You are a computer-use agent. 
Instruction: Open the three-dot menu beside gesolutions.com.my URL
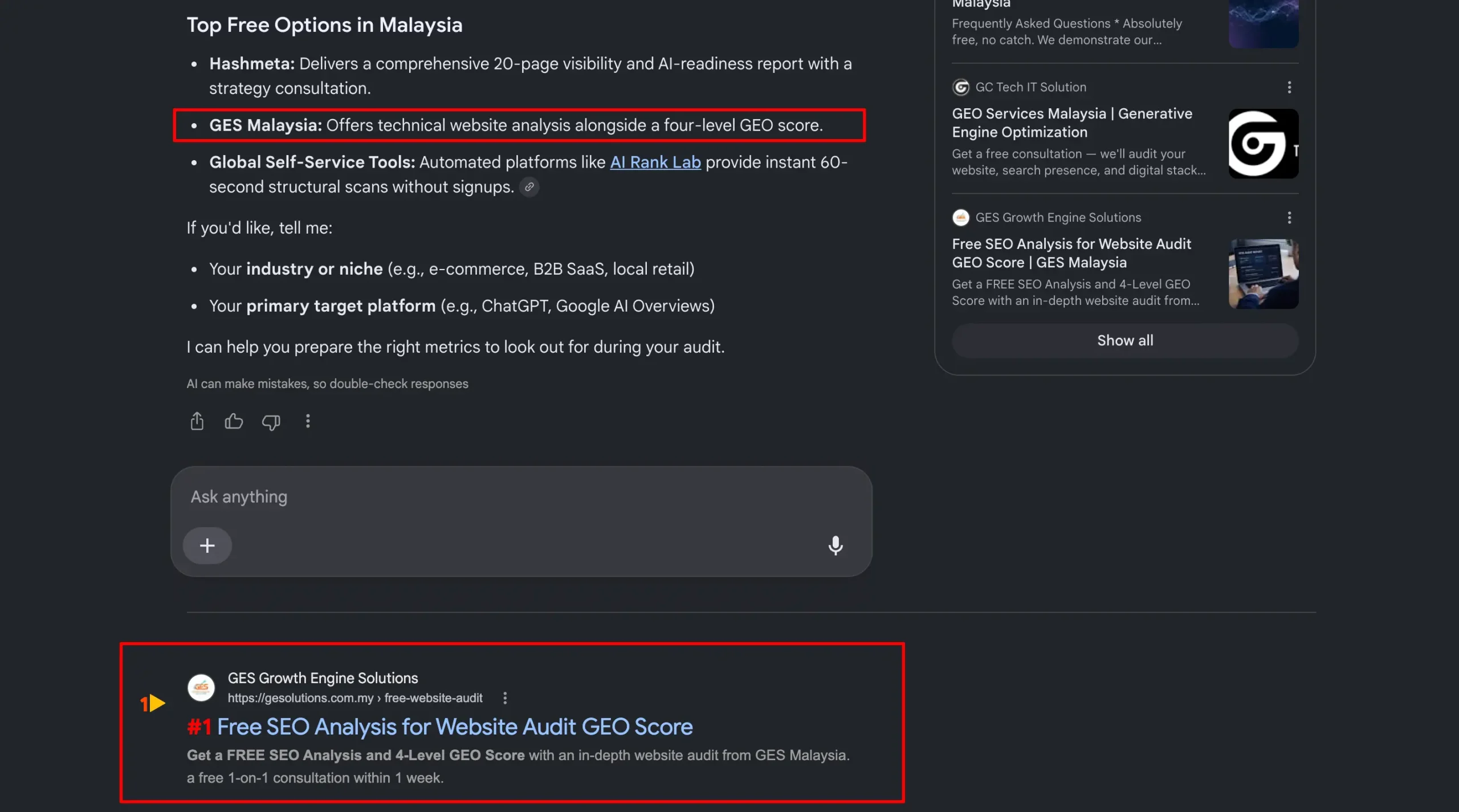pos(505,698)
